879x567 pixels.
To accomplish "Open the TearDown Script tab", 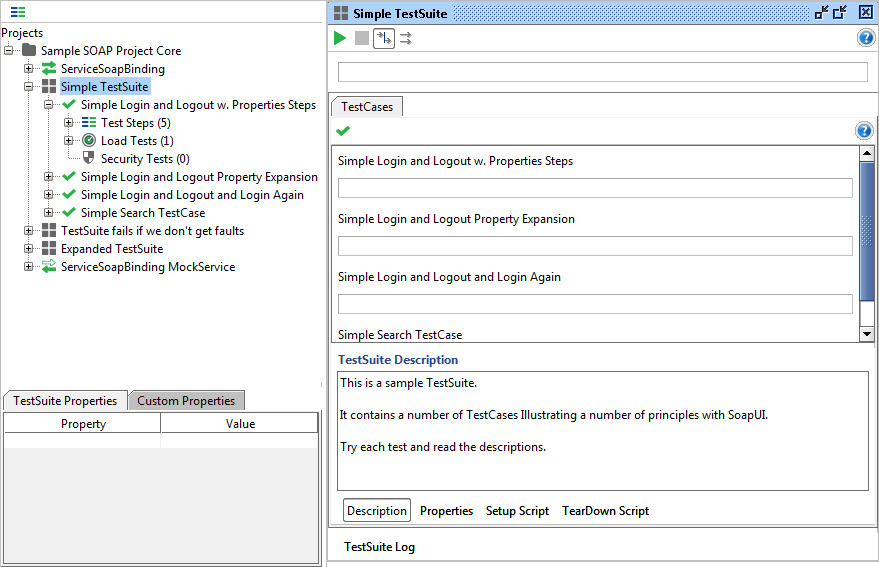I will (x=605, y=510).
